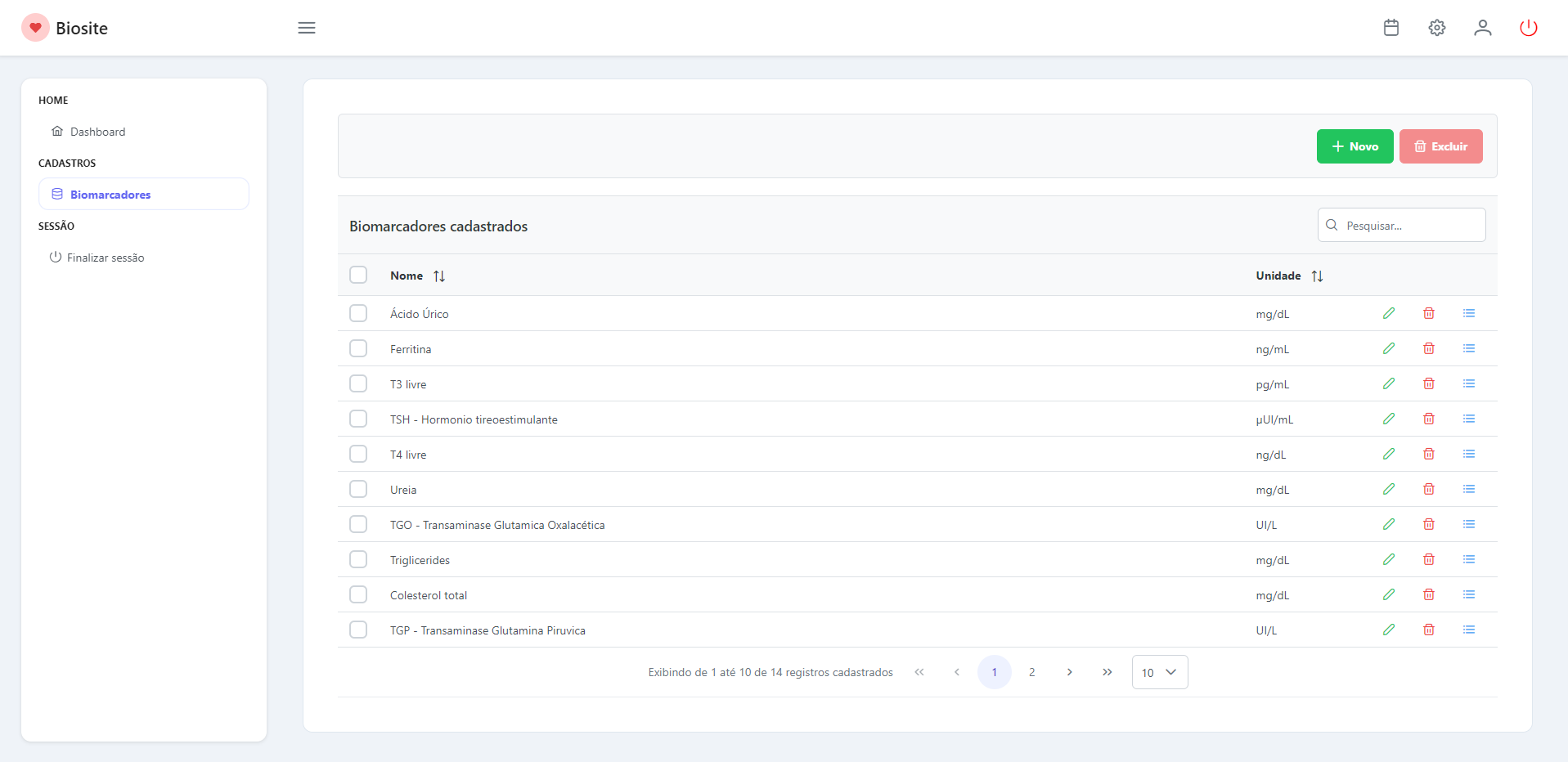Click the Excluir button
This screenshot has height=762, width=1568.
click(x=1441, y=146)
